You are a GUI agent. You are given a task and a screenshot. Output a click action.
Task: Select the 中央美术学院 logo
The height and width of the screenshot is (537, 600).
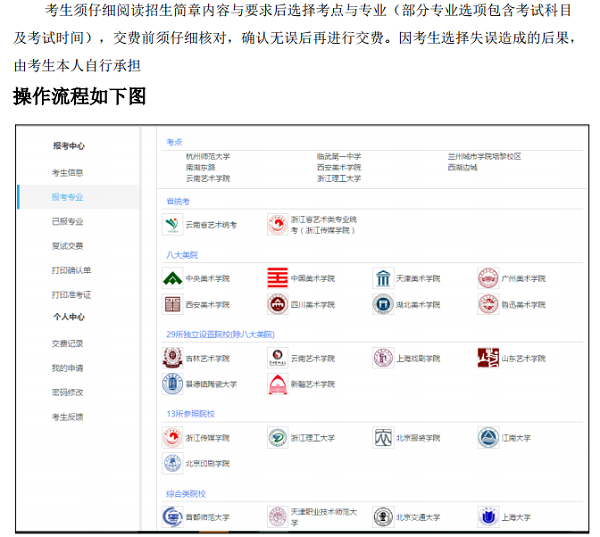tap(173, 278)
